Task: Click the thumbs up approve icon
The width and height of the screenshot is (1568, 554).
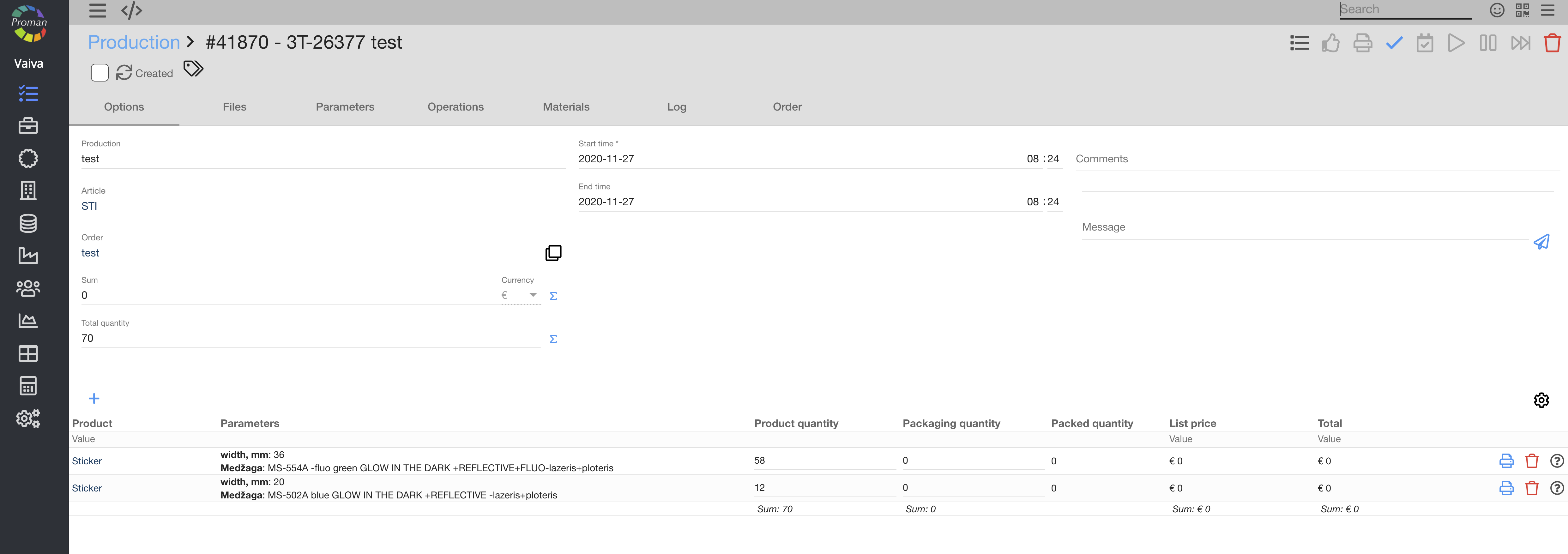Action: (1330, 43)
